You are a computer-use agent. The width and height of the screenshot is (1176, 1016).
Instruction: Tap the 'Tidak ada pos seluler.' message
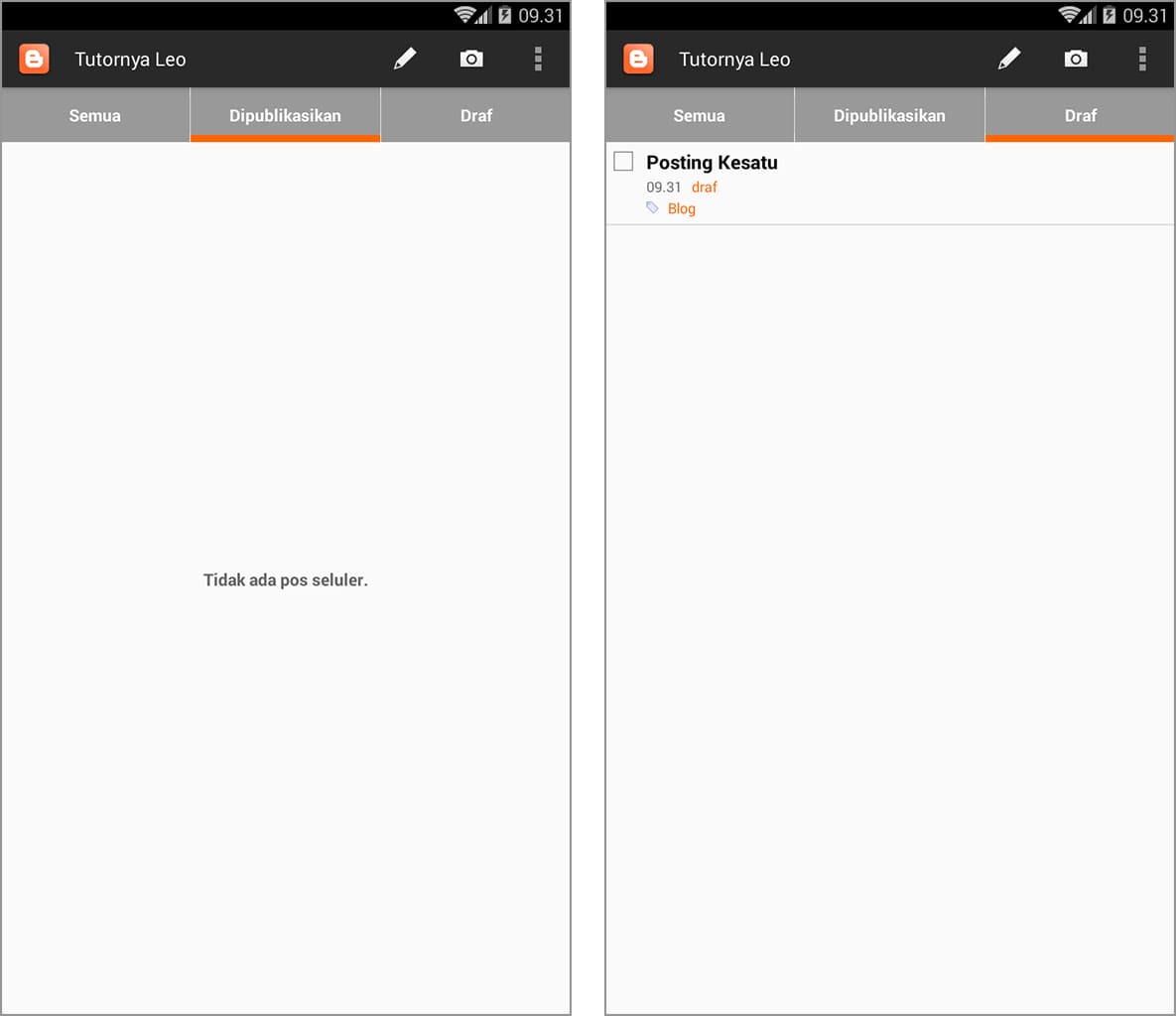click(x=286, y=580)
